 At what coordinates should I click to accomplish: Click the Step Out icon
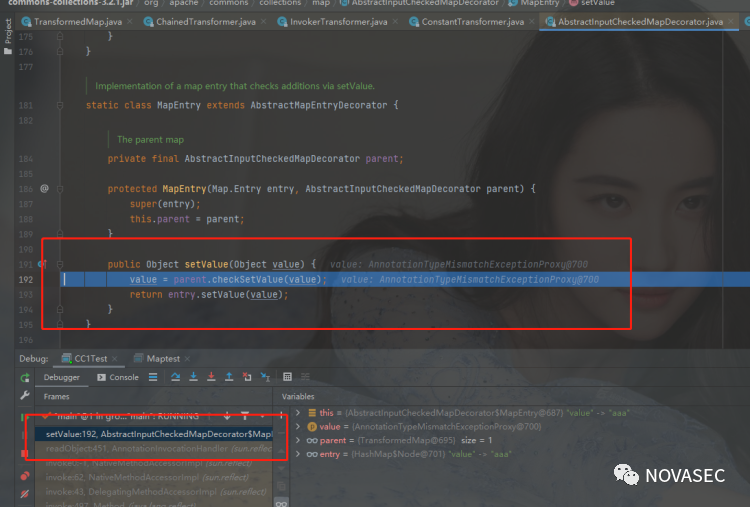point(229,377)
